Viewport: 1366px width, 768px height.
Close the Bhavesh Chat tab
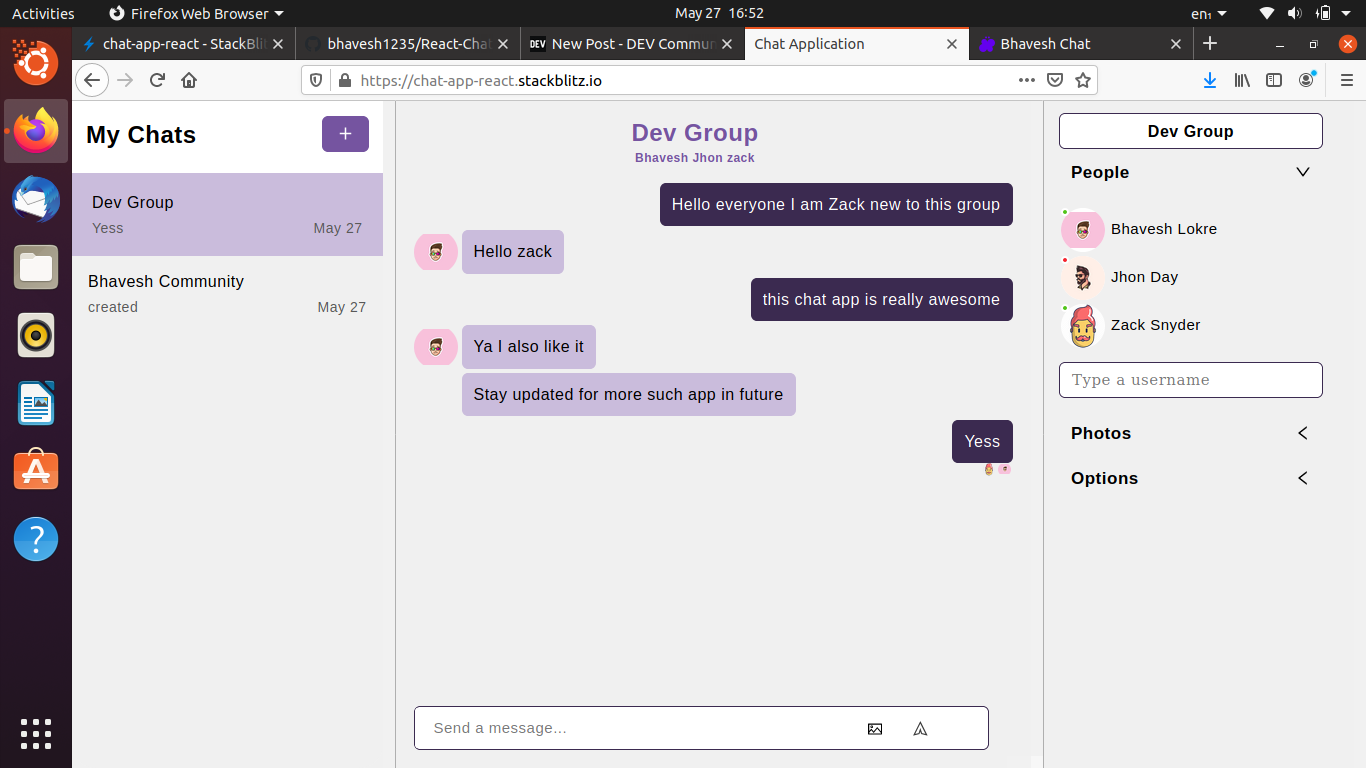pos(1176,44)
